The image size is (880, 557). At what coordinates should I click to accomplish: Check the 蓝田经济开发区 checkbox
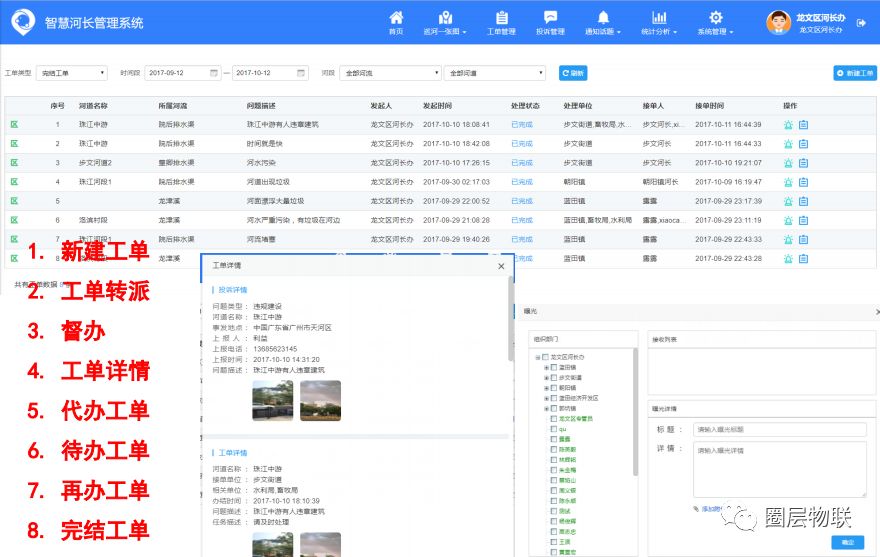coord(553,398)
